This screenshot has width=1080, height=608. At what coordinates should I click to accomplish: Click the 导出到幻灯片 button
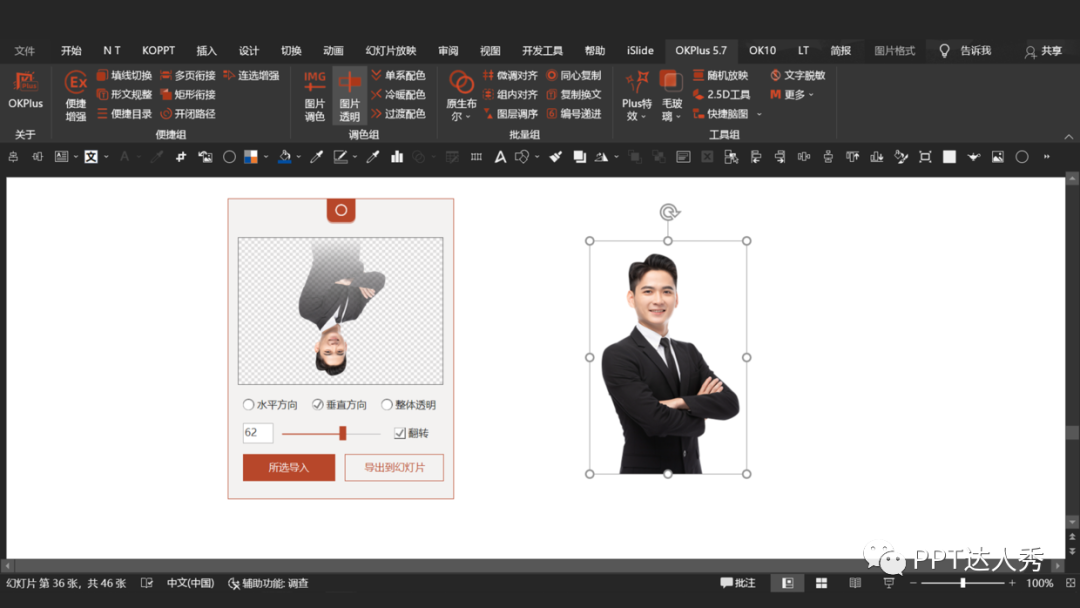pos(394,468)
